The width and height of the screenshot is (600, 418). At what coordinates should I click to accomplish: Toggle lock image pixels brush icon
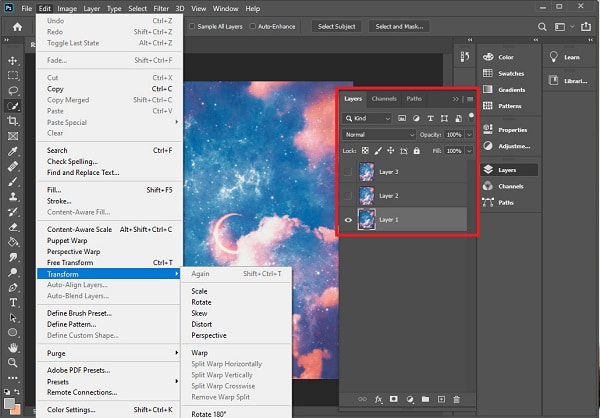click(378, 151)
